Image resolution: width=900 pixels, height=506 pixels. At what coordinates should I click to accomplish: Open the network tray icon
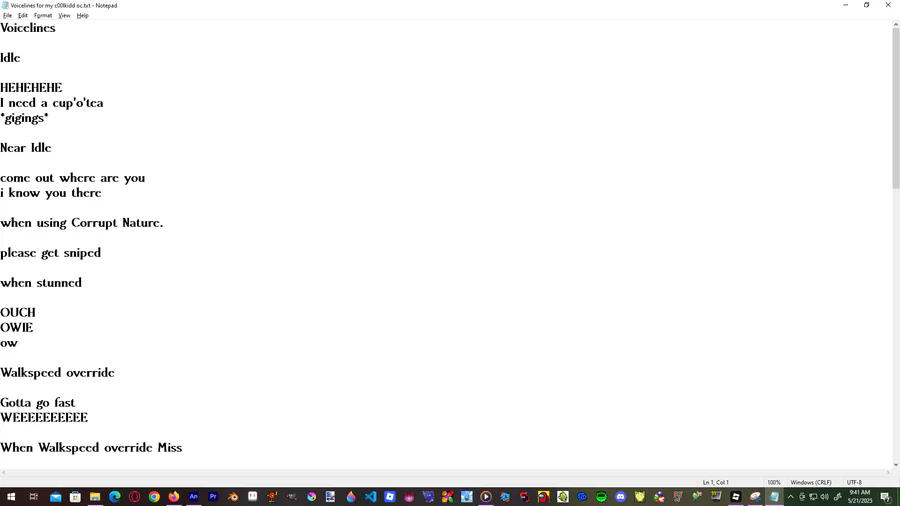pos(813,497)
